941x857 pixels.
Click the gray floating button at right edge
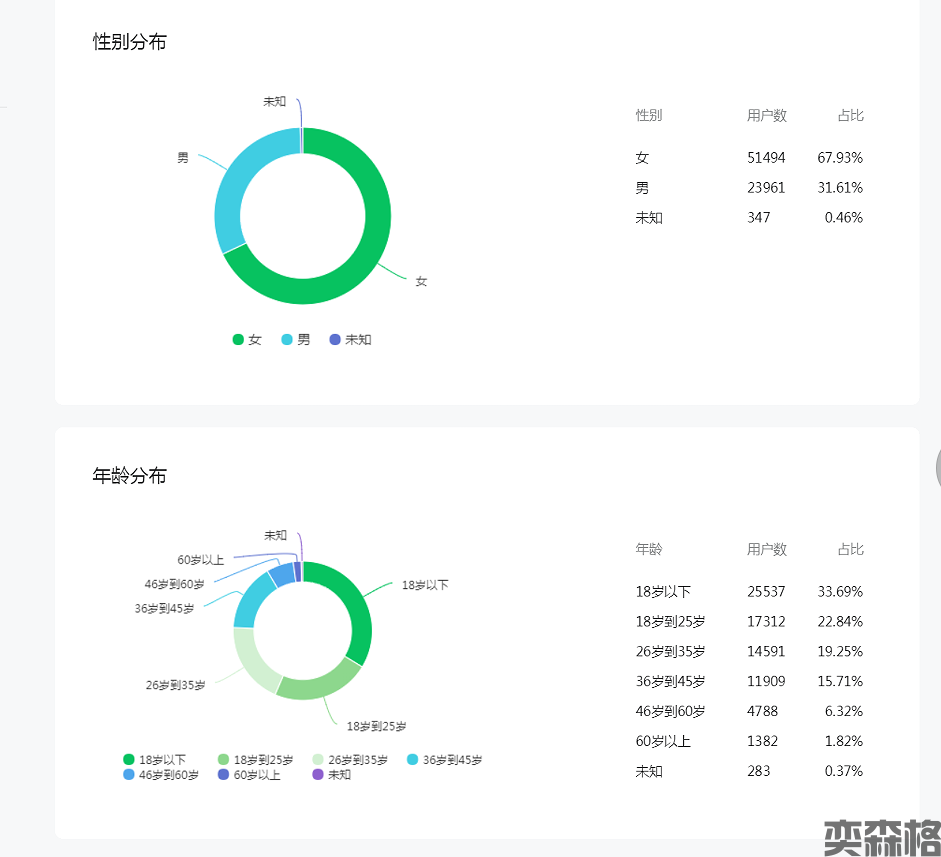coord(937,466)
